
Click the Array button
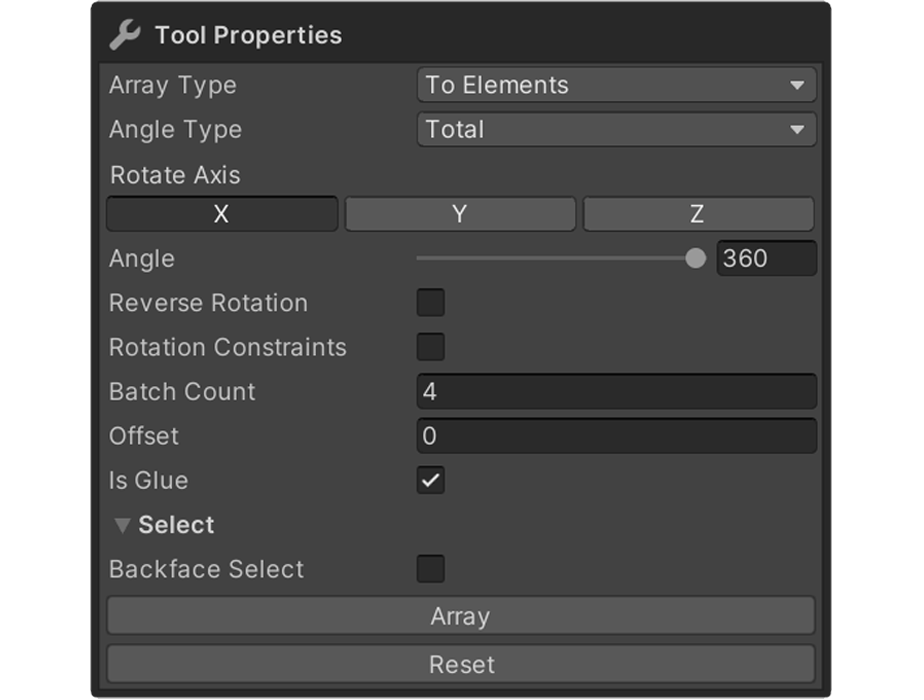461,616
